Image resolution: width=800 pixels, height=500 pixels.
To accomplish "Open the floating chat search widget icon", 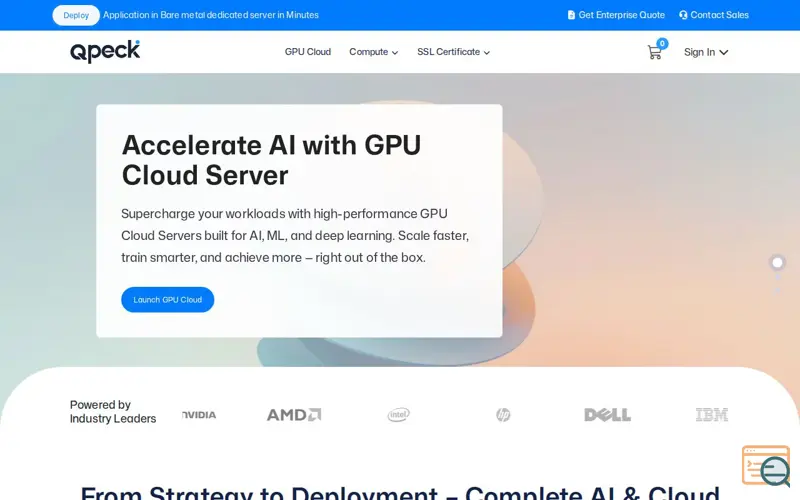I will (766, 466).
